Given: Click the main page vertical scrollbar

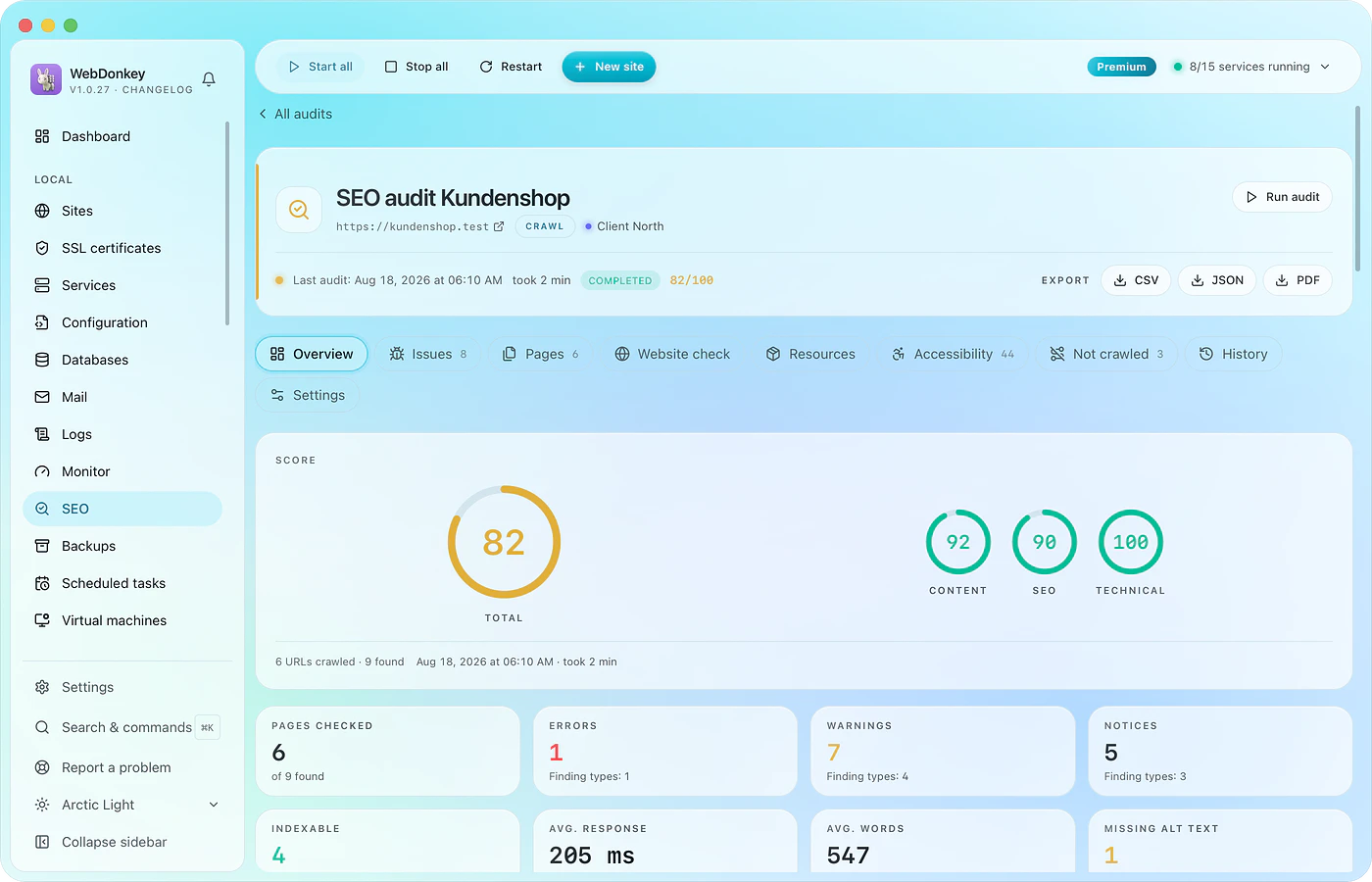Looking at the screenshot, I should [1357, 188].
